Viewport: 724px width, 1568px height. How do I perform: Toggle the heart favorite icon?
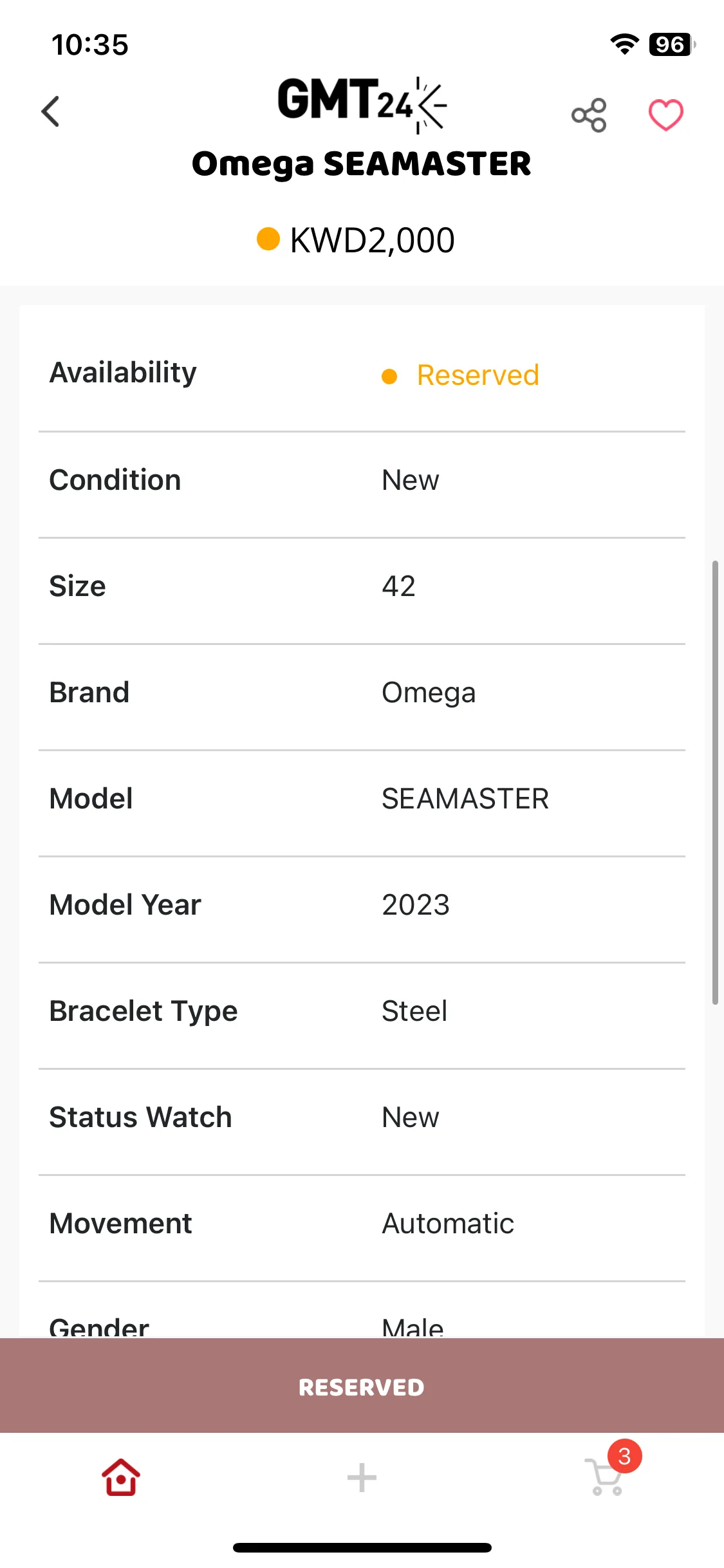(x=665, y=115)
